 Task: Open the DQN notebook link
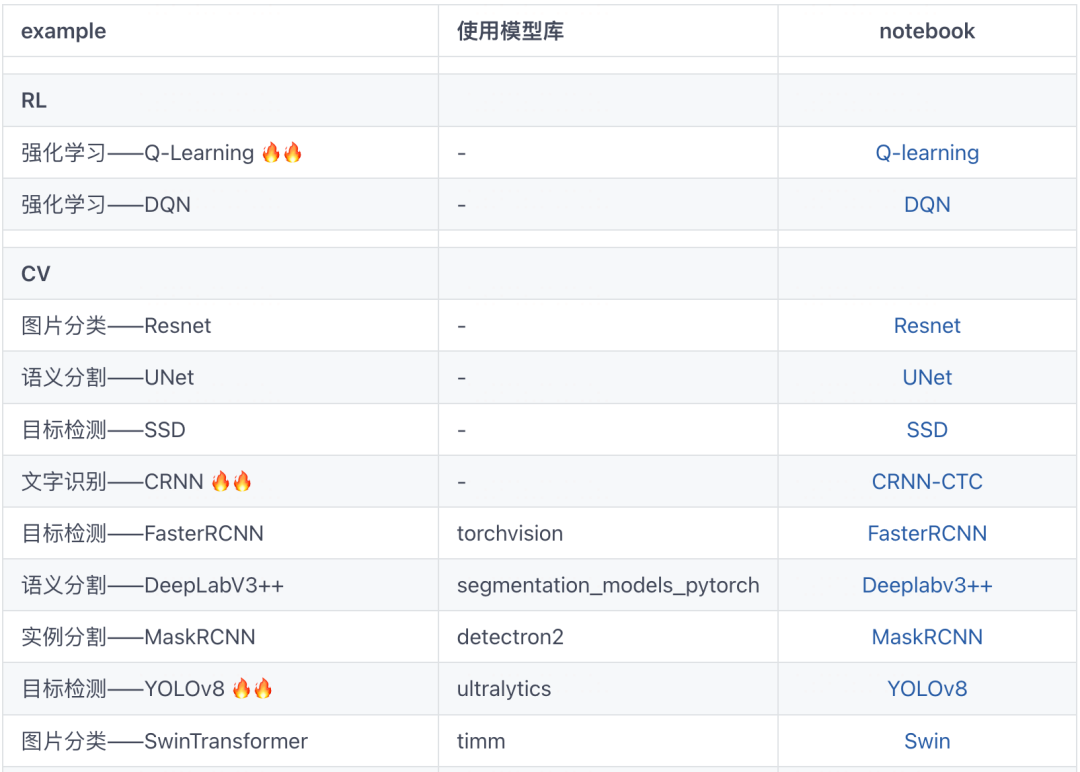tap(927, 205)
